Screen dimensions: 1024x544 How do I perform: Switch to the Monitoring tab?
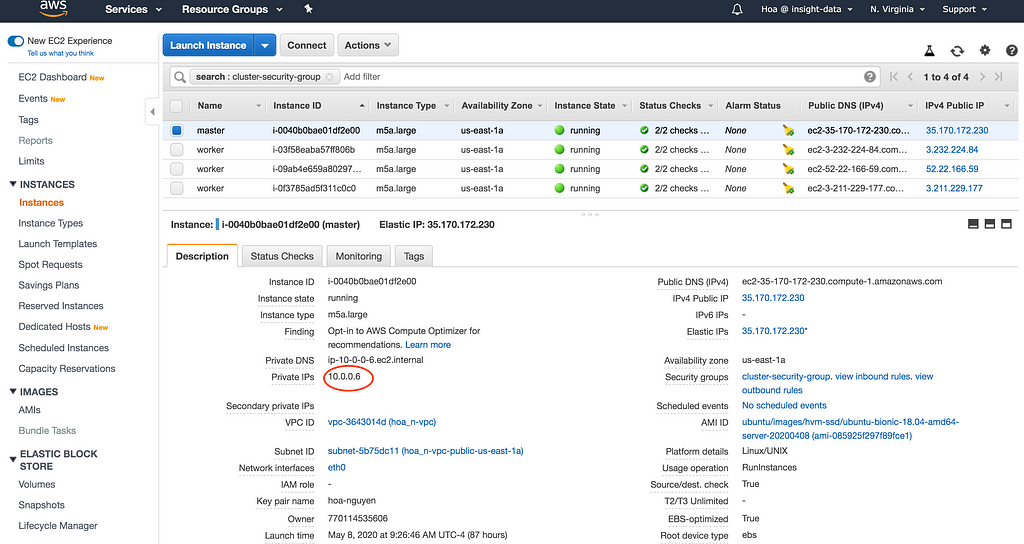click(x=359, y=256)
